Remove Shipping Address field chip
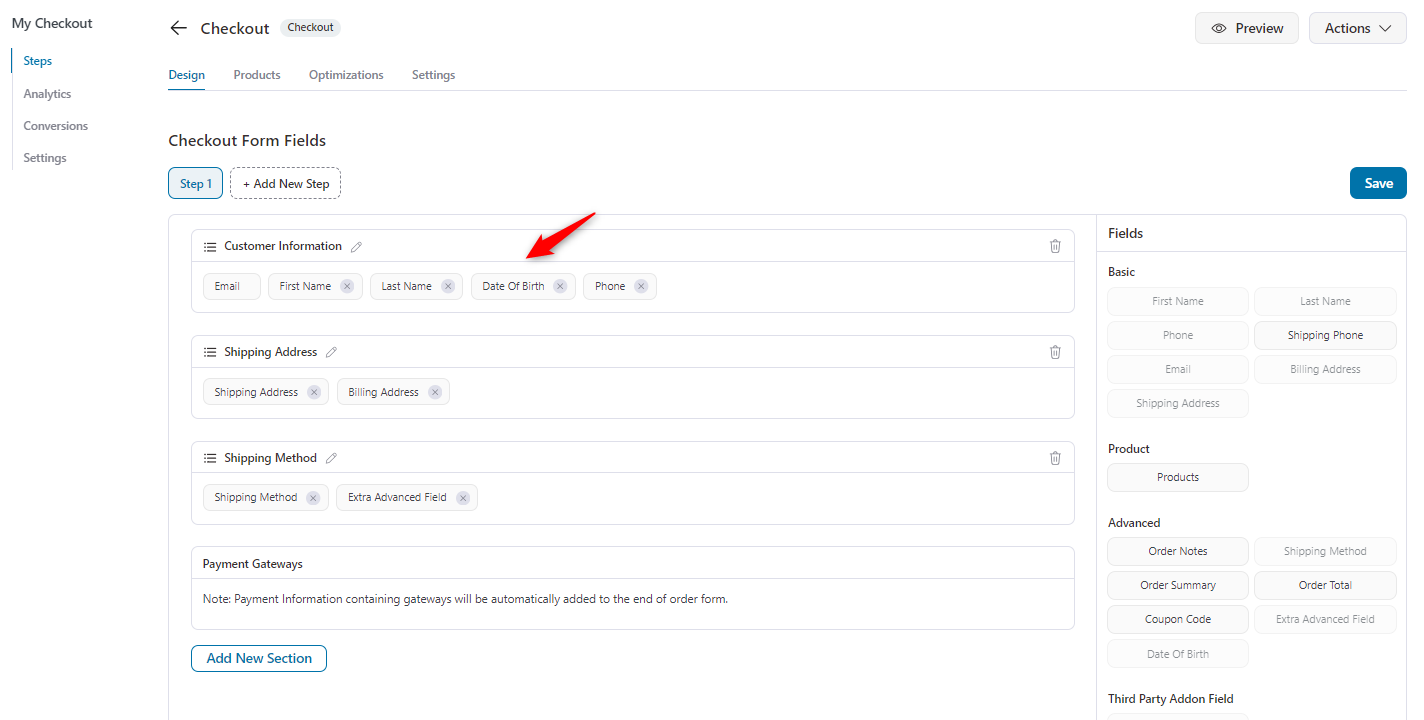Screen dimensions: 1424x720 [x=314, y=392]
